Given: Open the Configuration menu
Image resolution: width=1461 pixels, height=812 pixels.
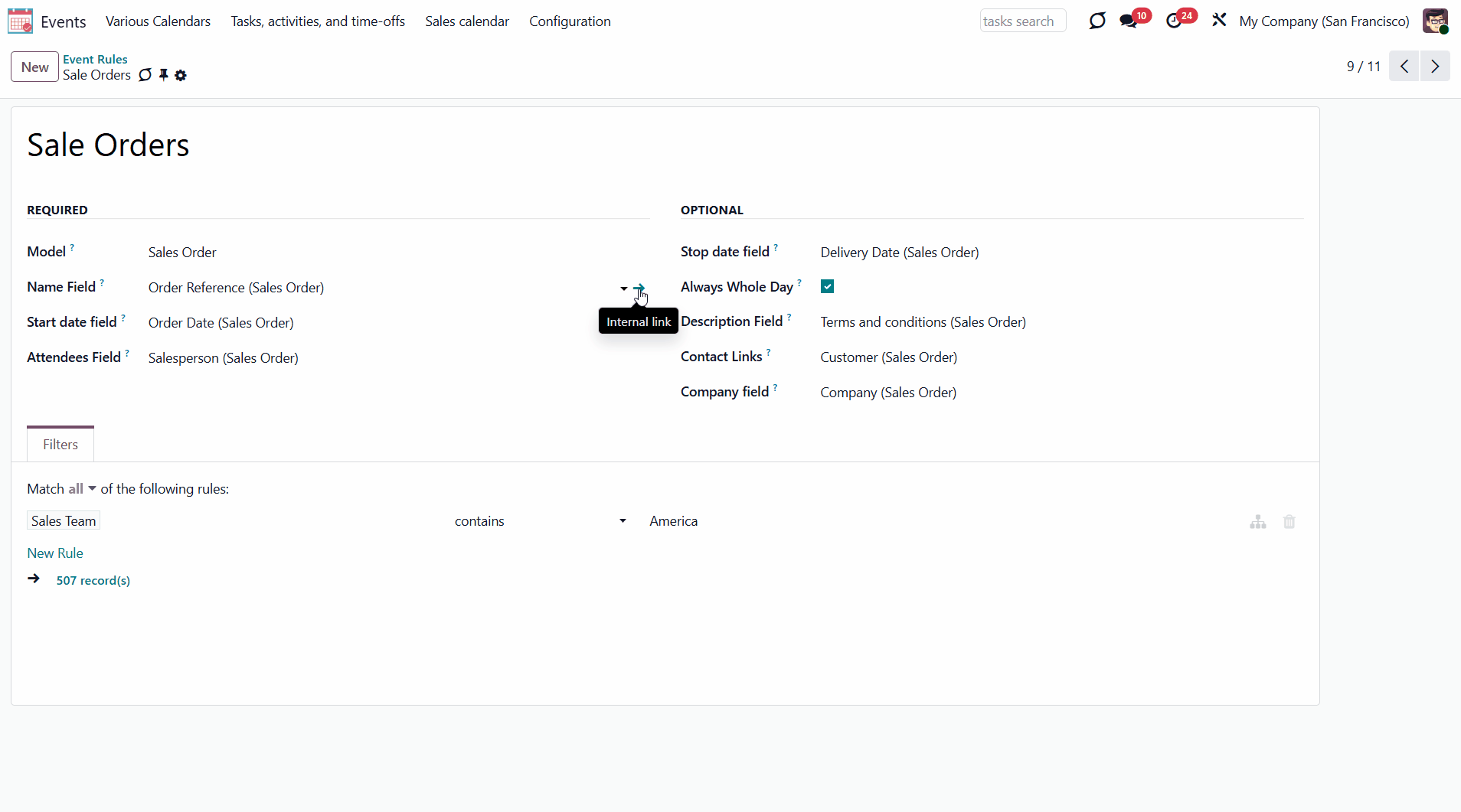Looking at the screenshot, I should [570, 21].
